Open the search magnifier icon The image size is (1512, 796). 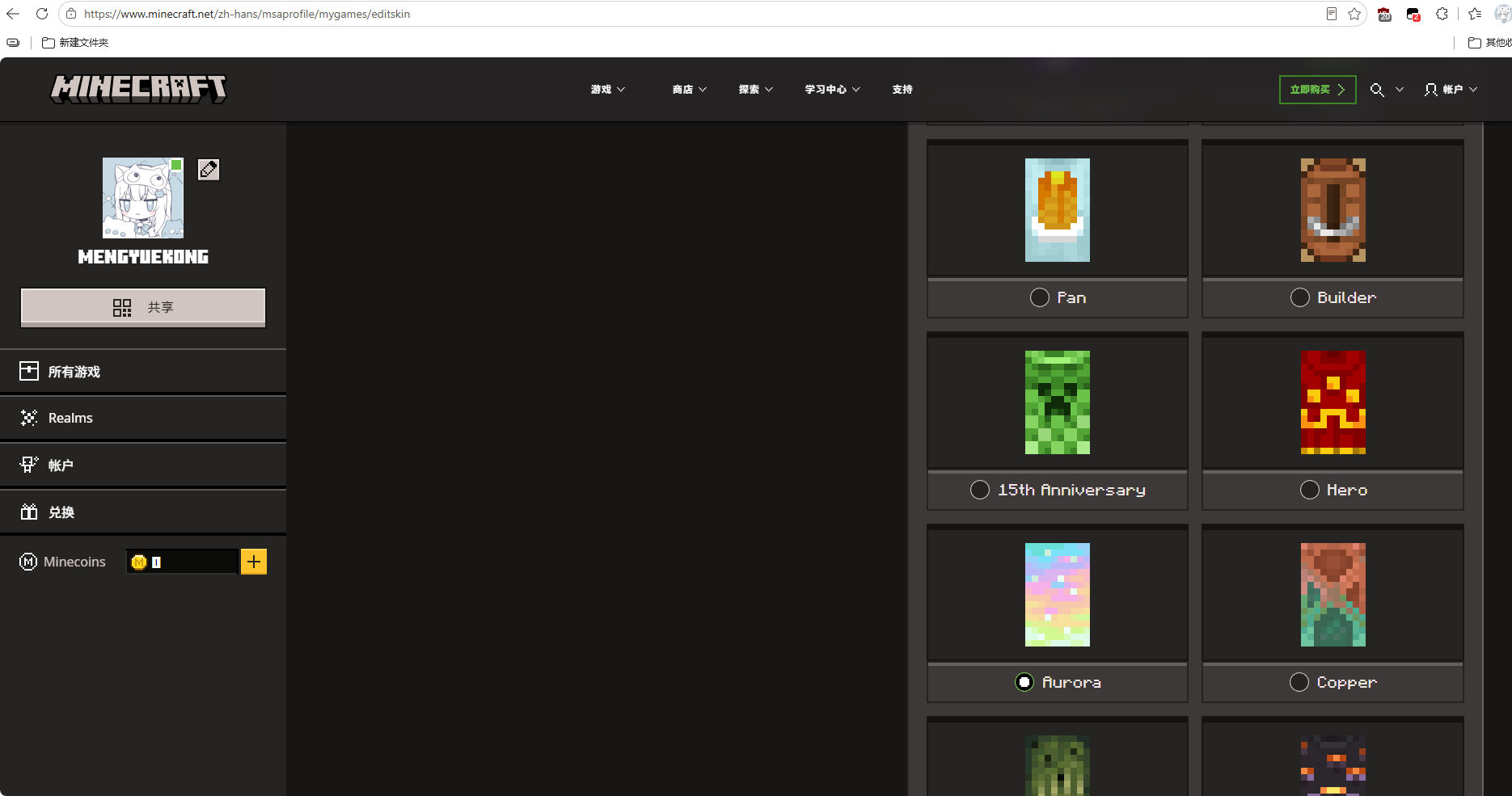(x=1377, y=90)
